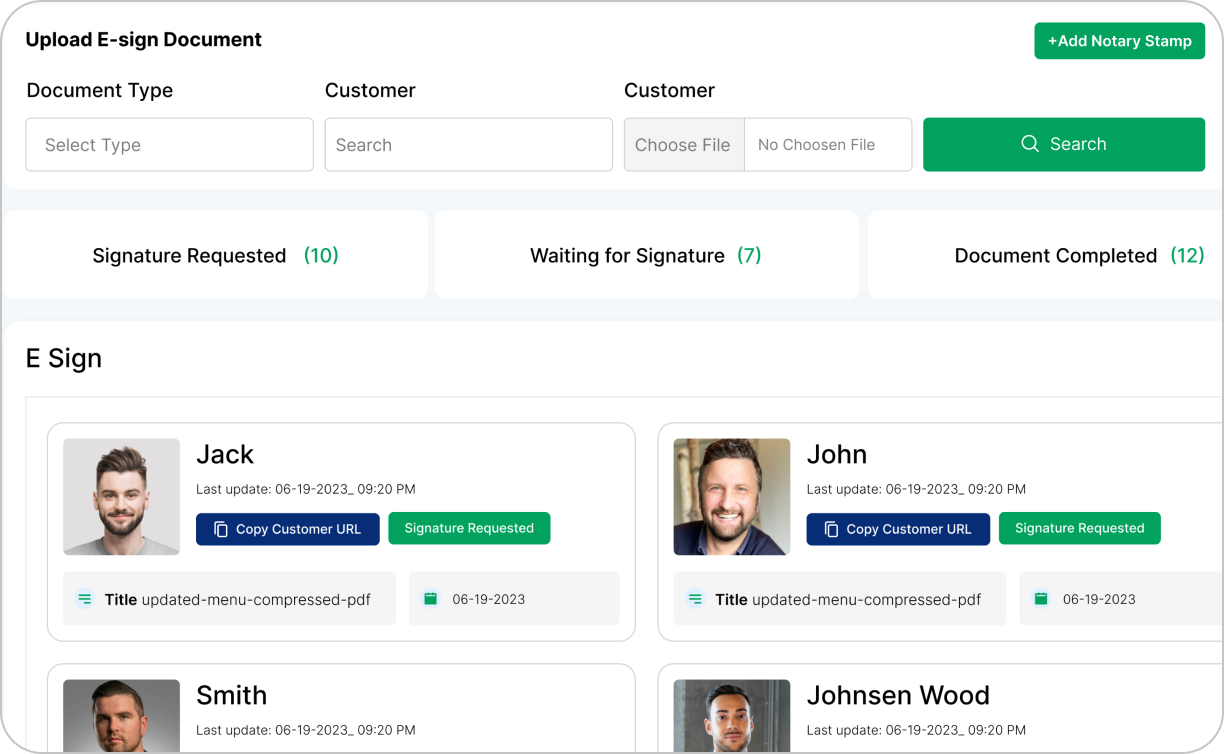Click Signature Requested status on Jack's card

pos(469,528)
